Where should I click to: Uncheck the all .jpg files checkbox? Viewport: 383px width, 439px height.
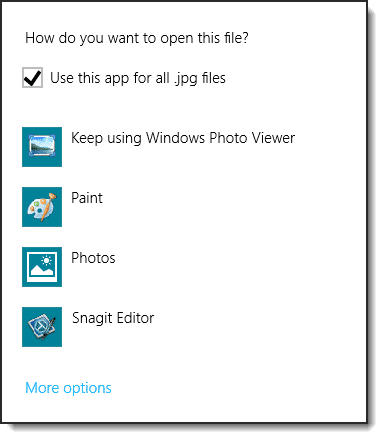coord(32,77)
